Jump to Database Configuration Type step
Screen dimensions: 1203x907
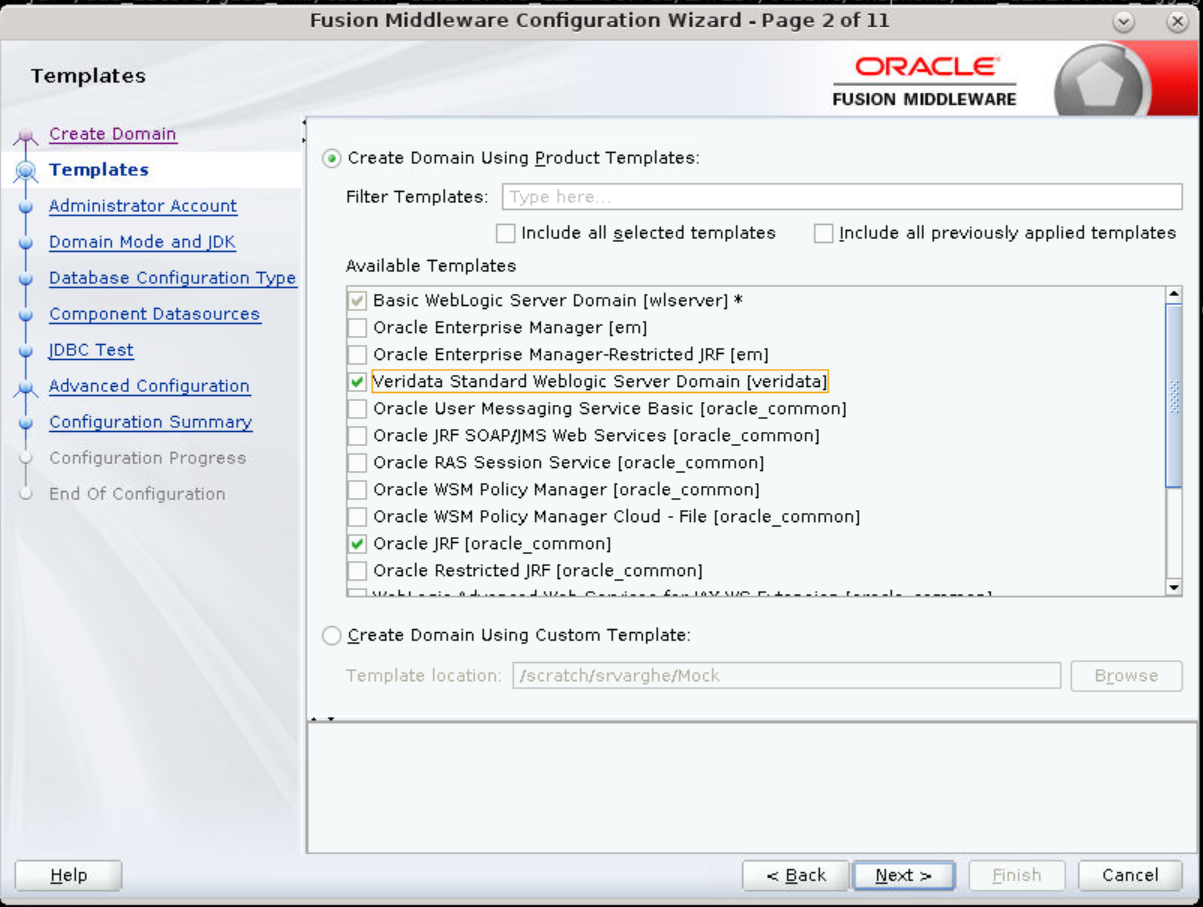pos(173,278)
